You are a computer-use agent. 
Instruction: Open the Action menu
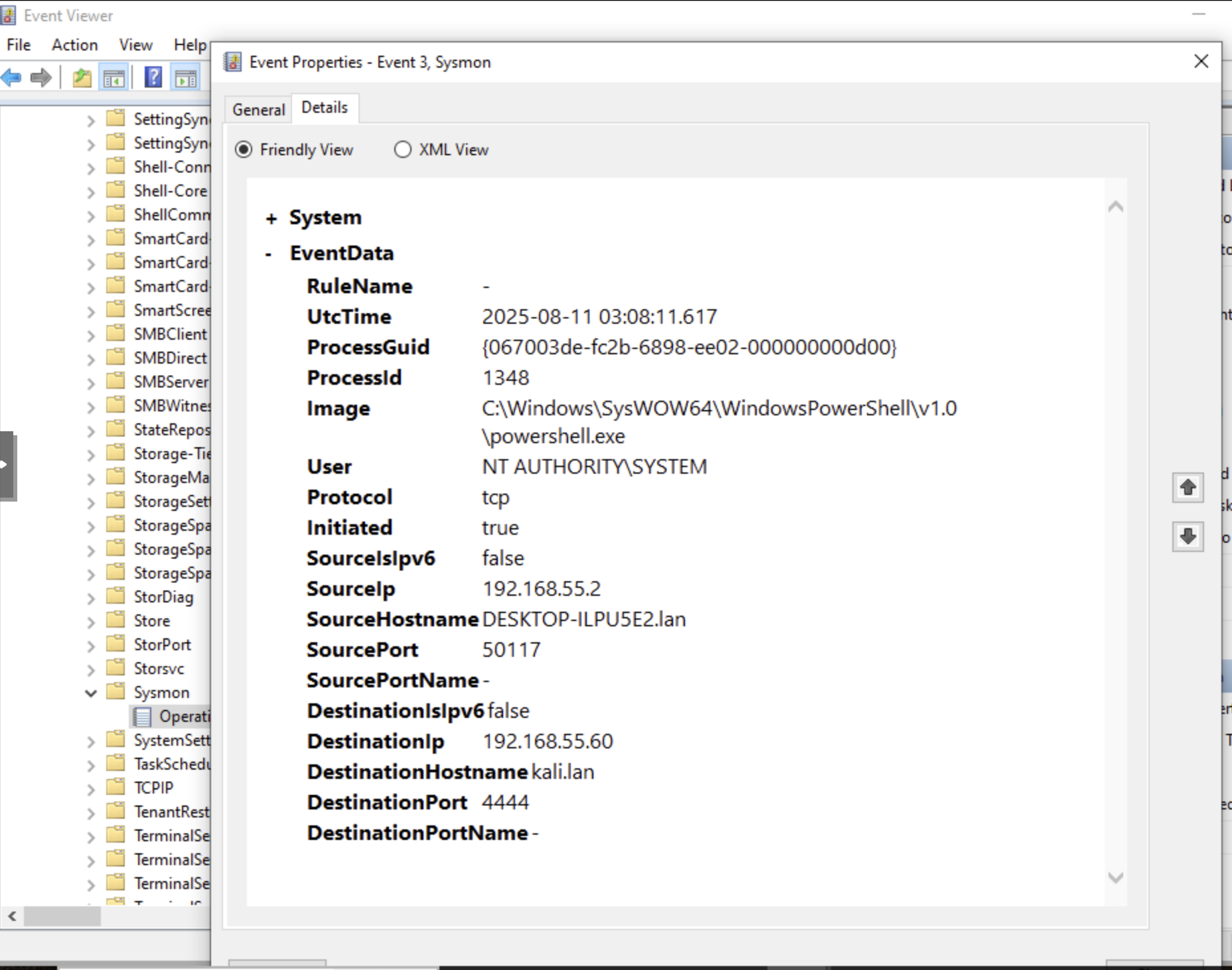pos(75,44)
